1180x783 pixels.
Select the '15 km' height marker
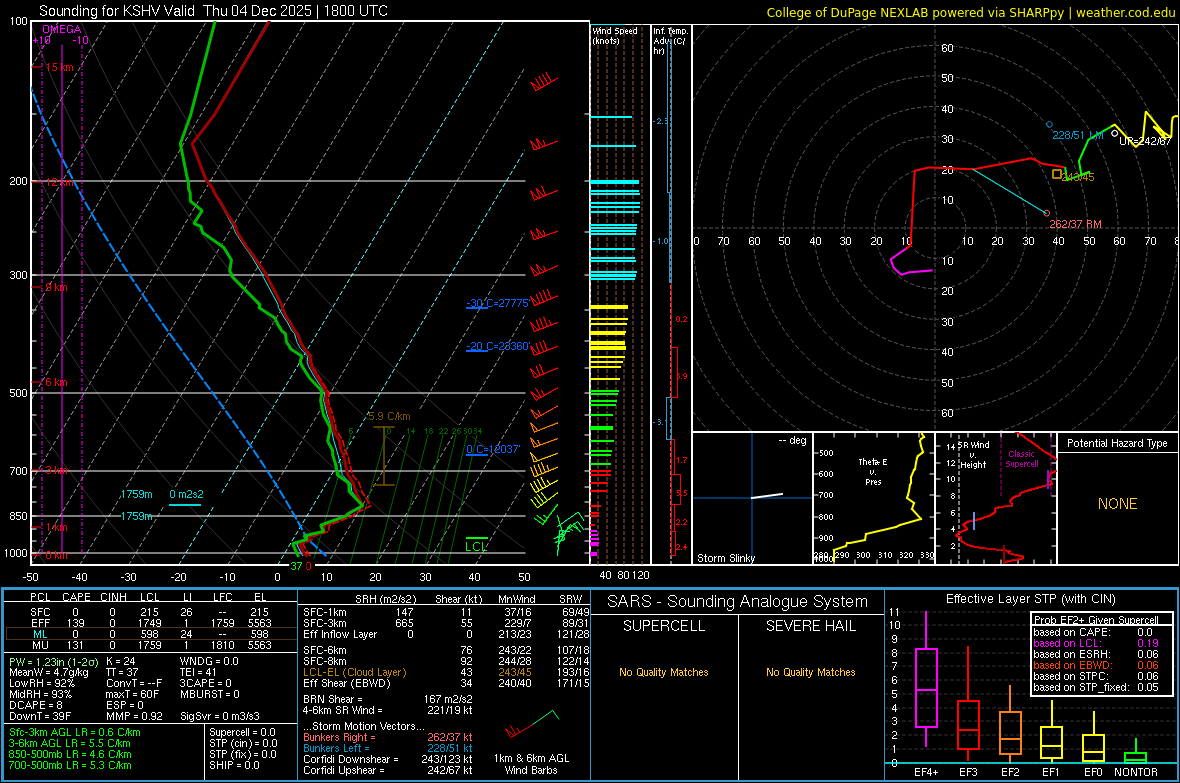pyautogui.click(x=59, y=67)
